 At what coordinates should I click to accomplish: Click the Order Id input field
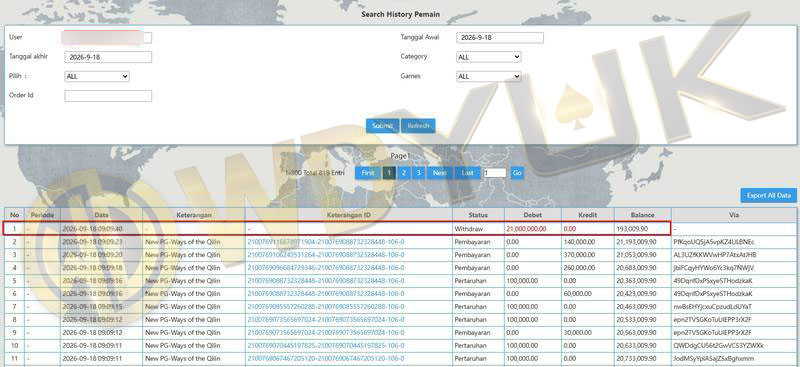pyautogui.click(x=108, y=96)
